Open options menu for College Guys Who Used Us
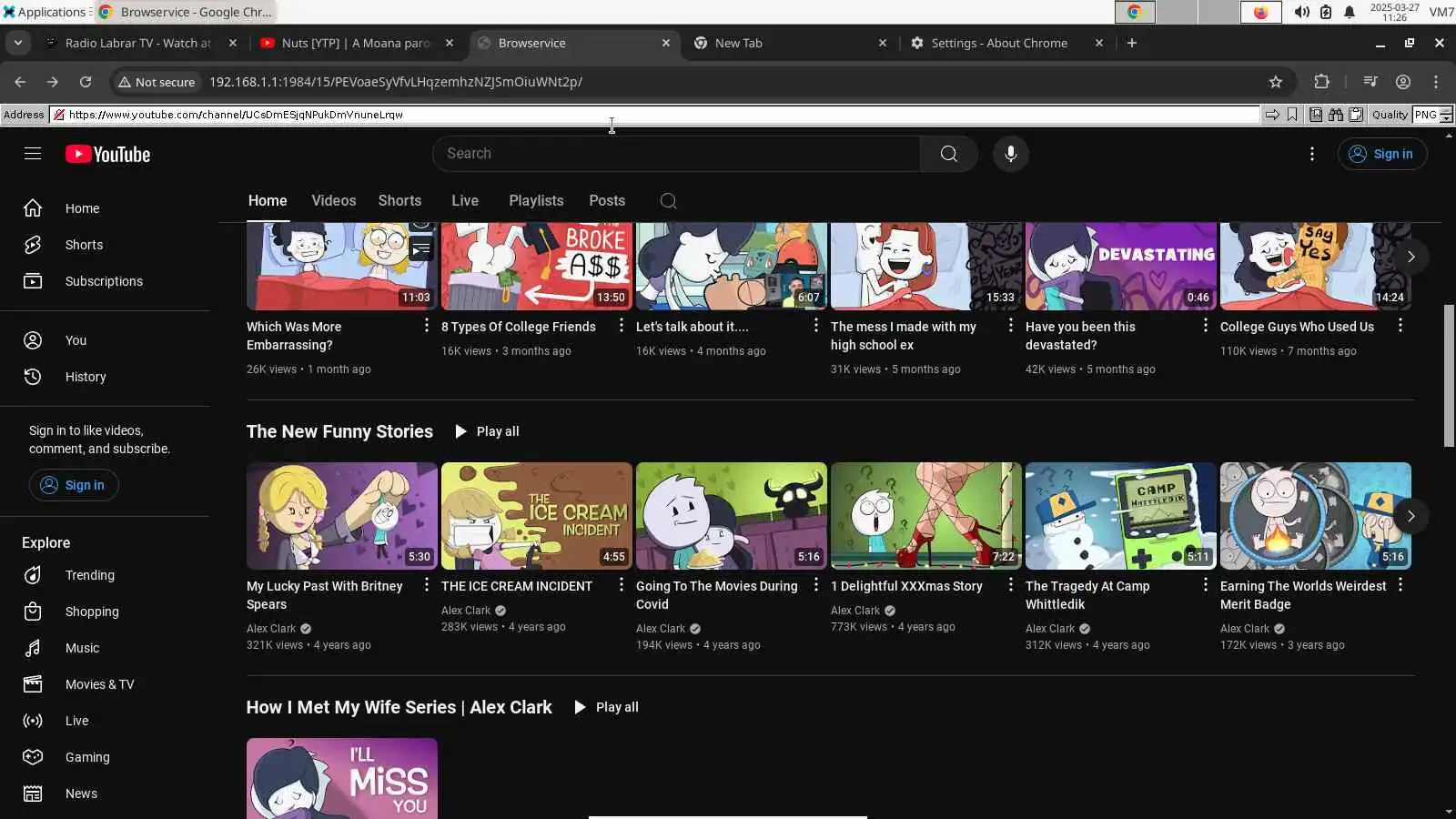 [1400, 326]
